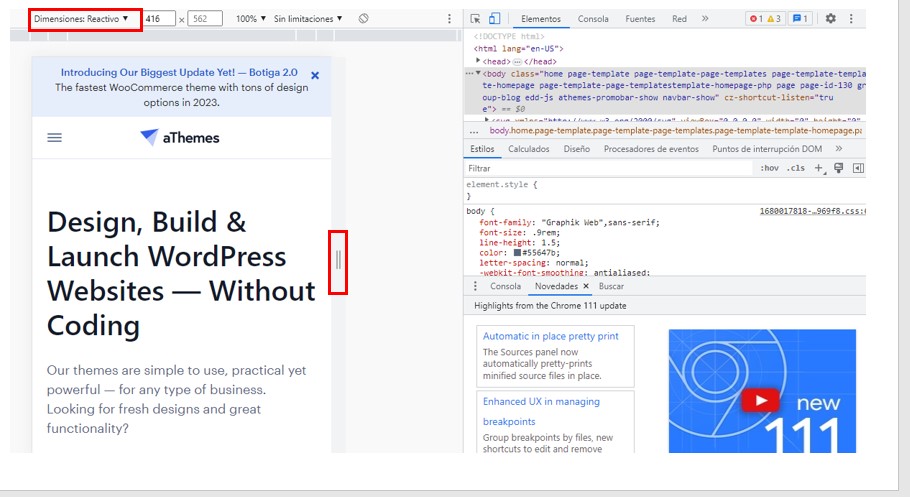The image size is (910, 497).
Task: Switch to the top Consola panel tab
Action: (593, 19)
